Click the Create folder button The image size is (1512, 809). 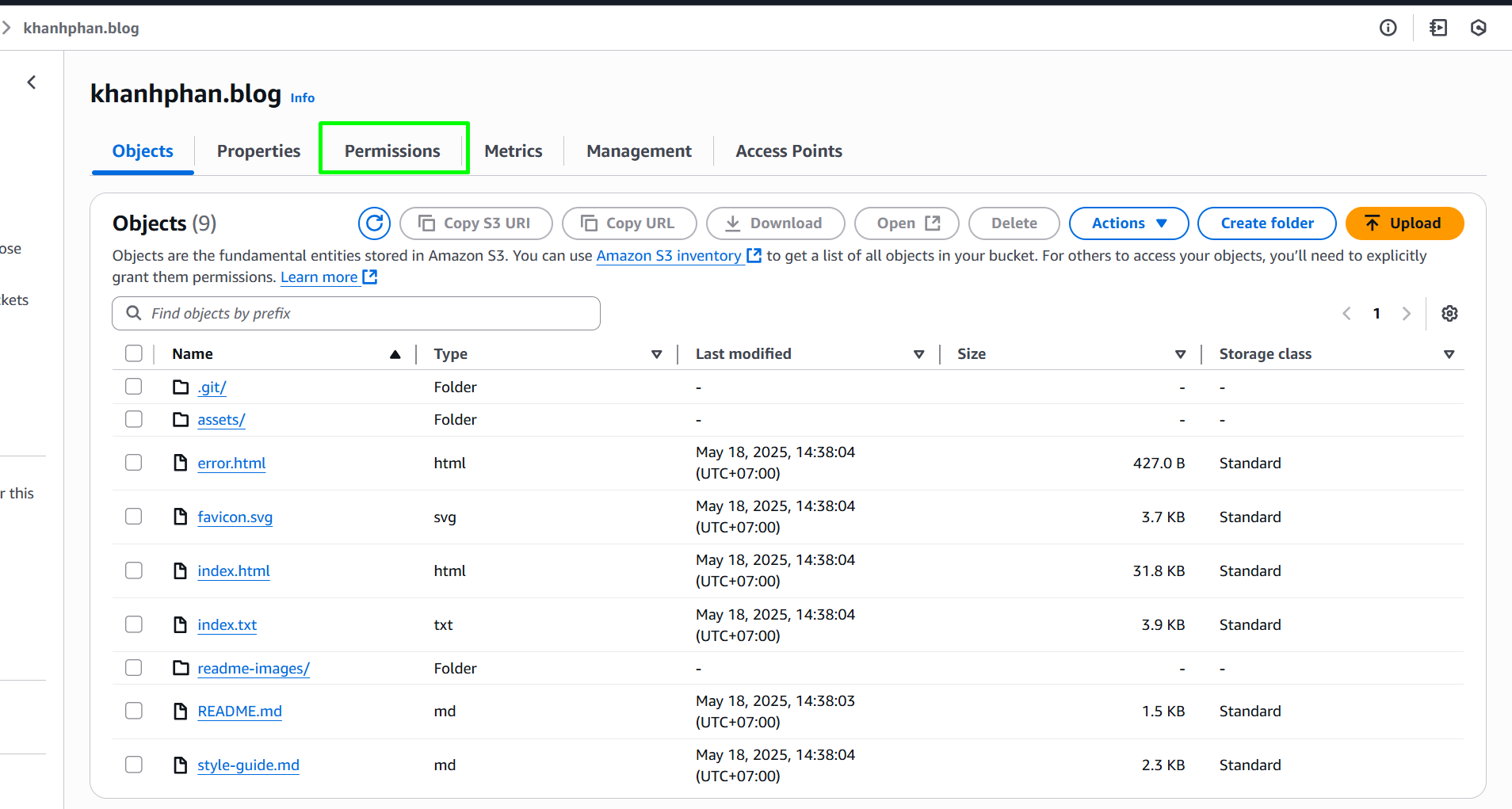[x=1266, y=223]
